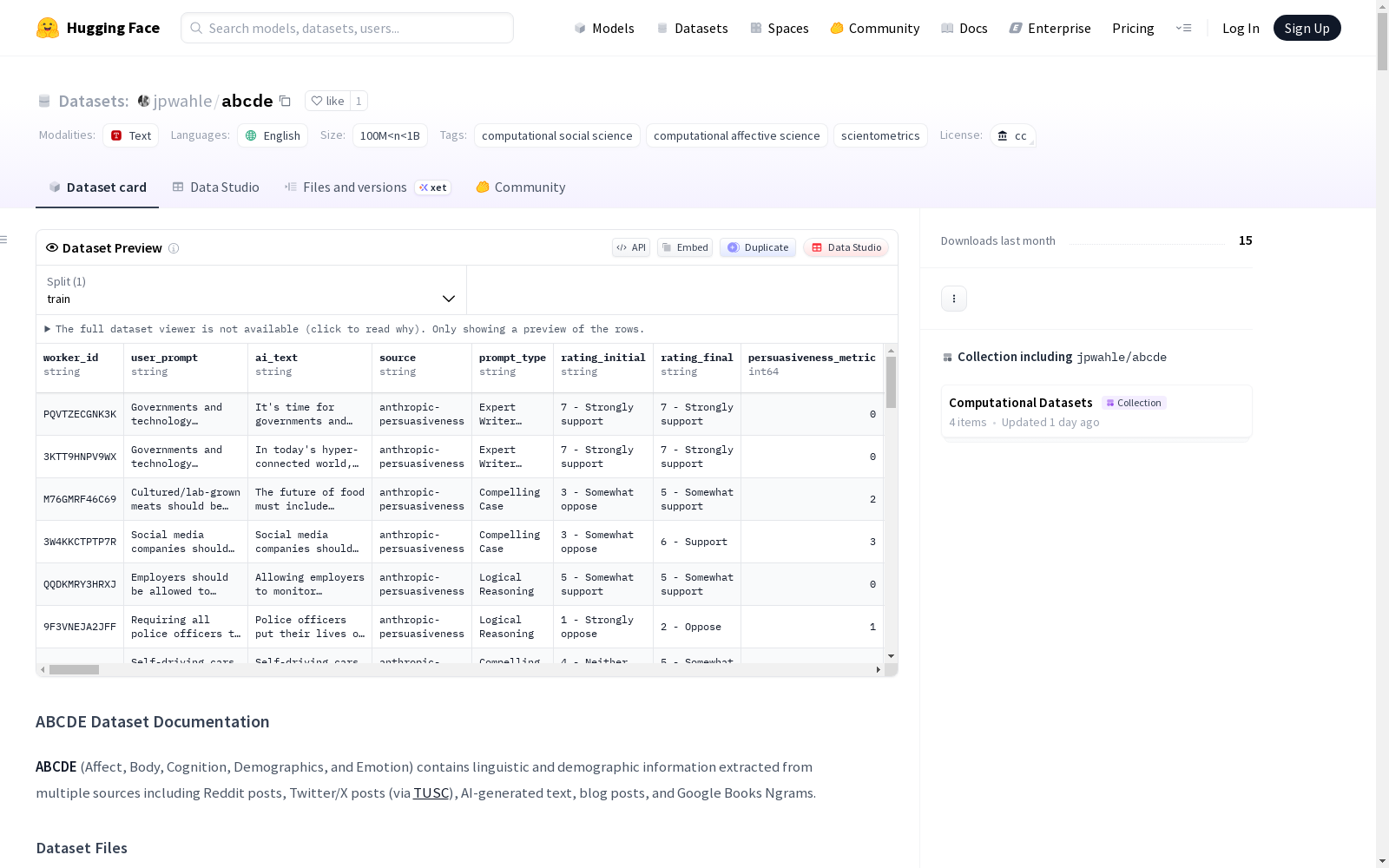This screenshot has height=868, width=1389.
Task: Select the 100M<n<1B size tag
Action: click(x=390, y=135)
